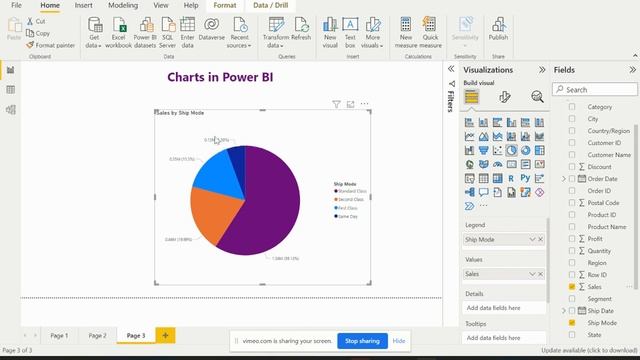Pick the KPI visualization icon
The height and width of the screenshot is (360, 640).
(x=539, y=164)
